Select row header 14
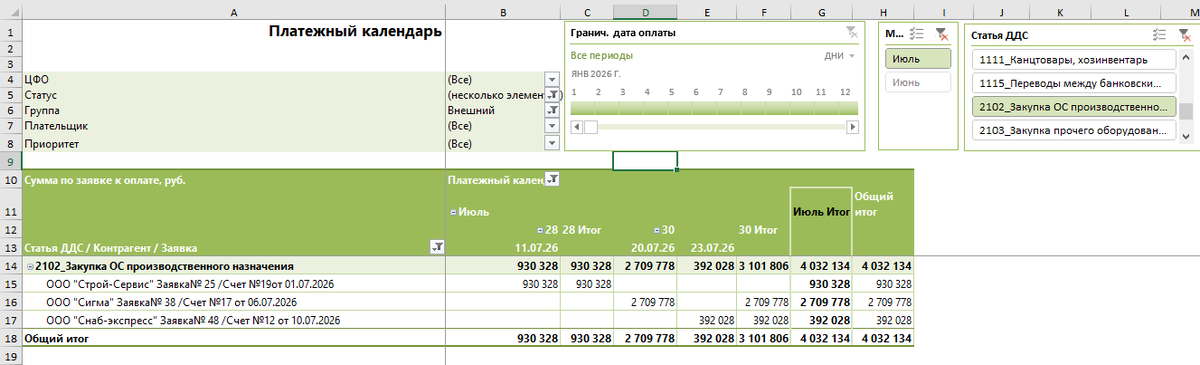The image size is (1200, 365). tap(10, 267)
